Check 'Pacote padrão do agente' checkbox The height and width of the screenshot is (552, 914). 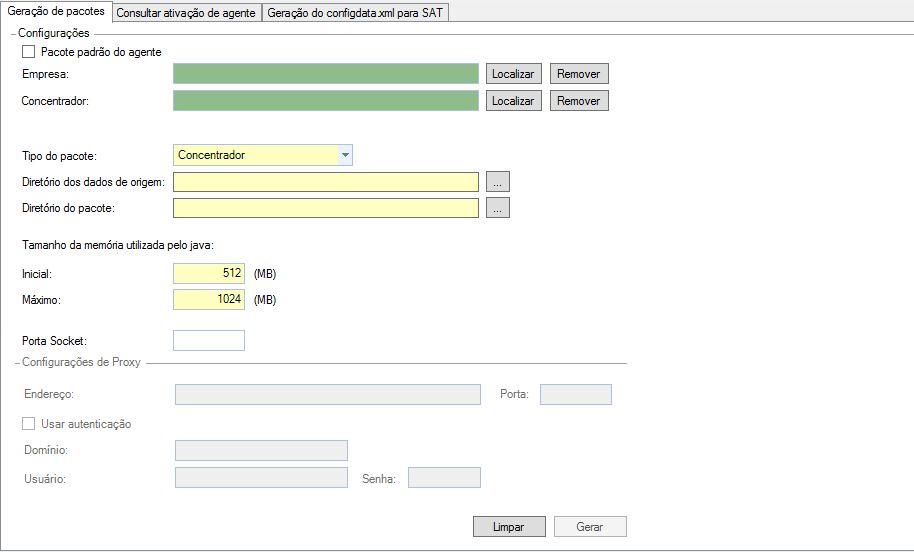click(x=28, y=51)
